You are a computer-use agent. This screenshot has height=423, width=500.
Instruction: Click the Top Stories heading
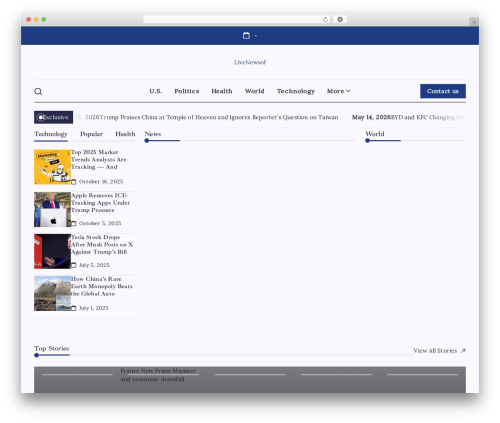pyautogui.click(x=51, y=348)
